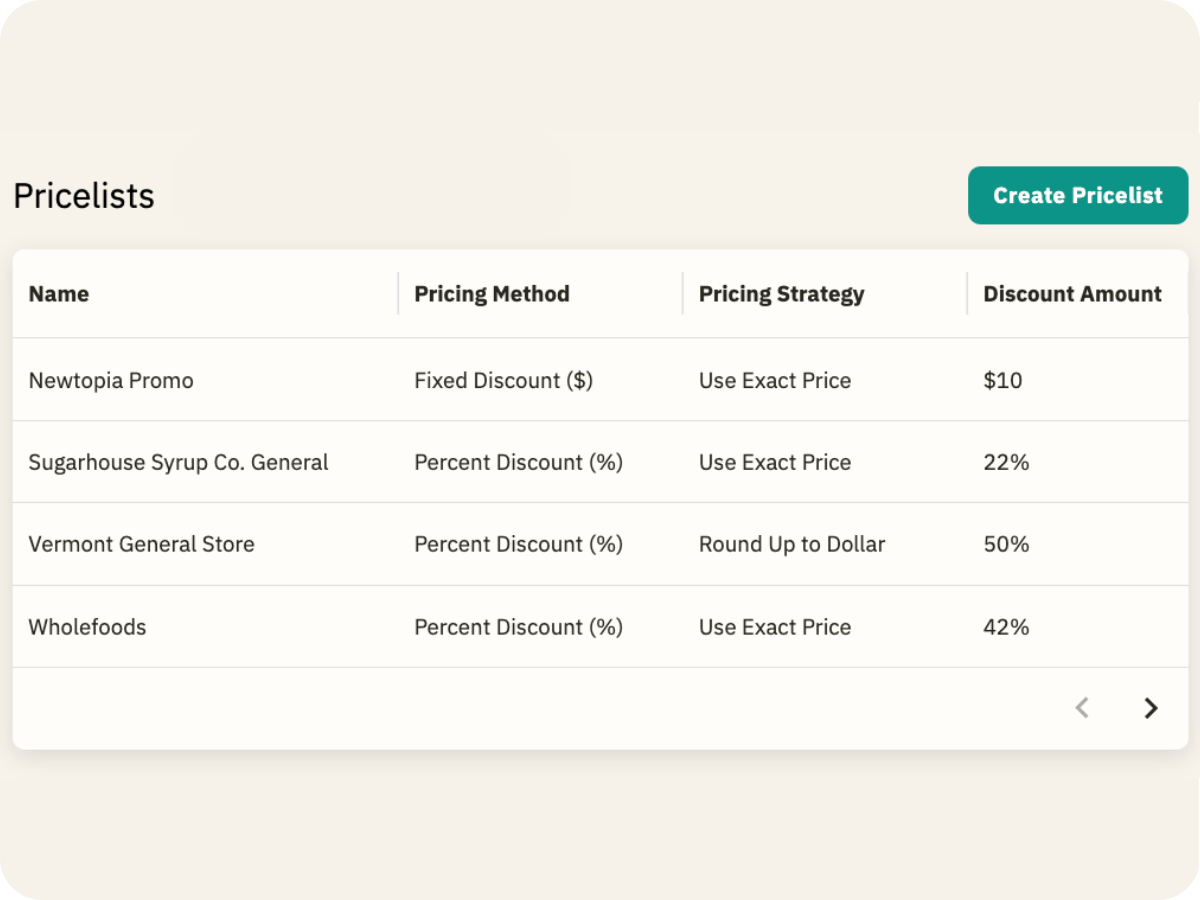Open the Newtopia Promo pricelist

[111, 380]
